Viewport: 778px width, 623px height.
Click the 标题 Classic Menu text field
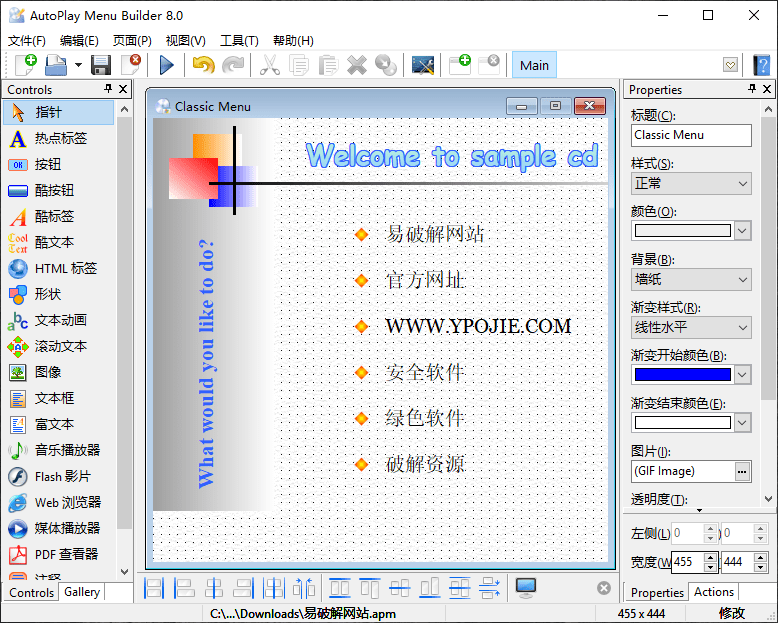(691, 135)
